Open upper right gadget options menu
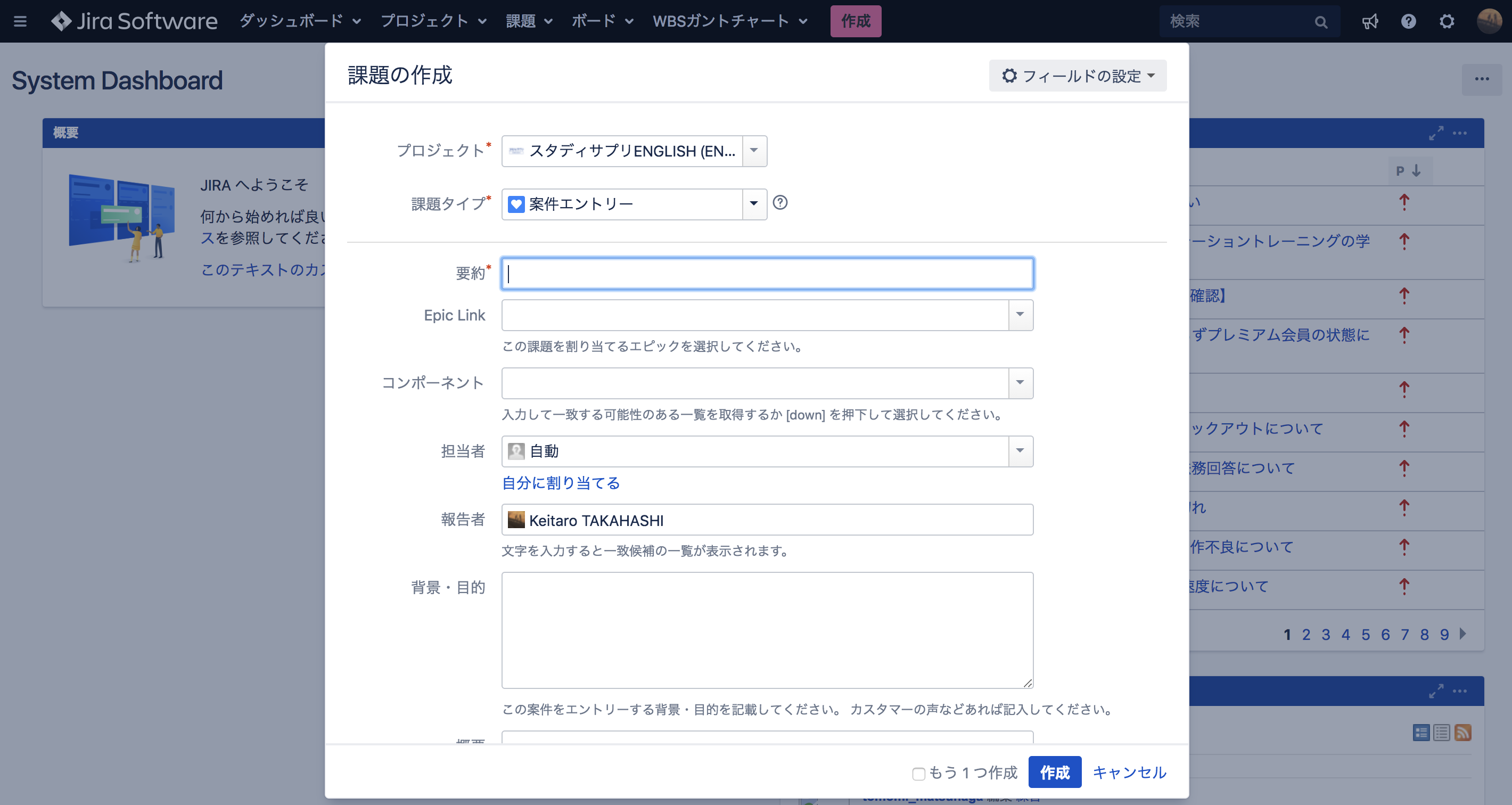Image resolution: width=1512 pixels, height=805 pixels. pos(1460,133)
